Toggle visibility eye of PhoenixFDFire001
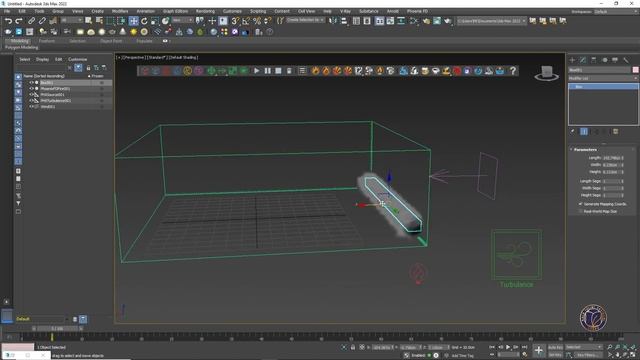The image size is (640, 360). coord(31,89)
